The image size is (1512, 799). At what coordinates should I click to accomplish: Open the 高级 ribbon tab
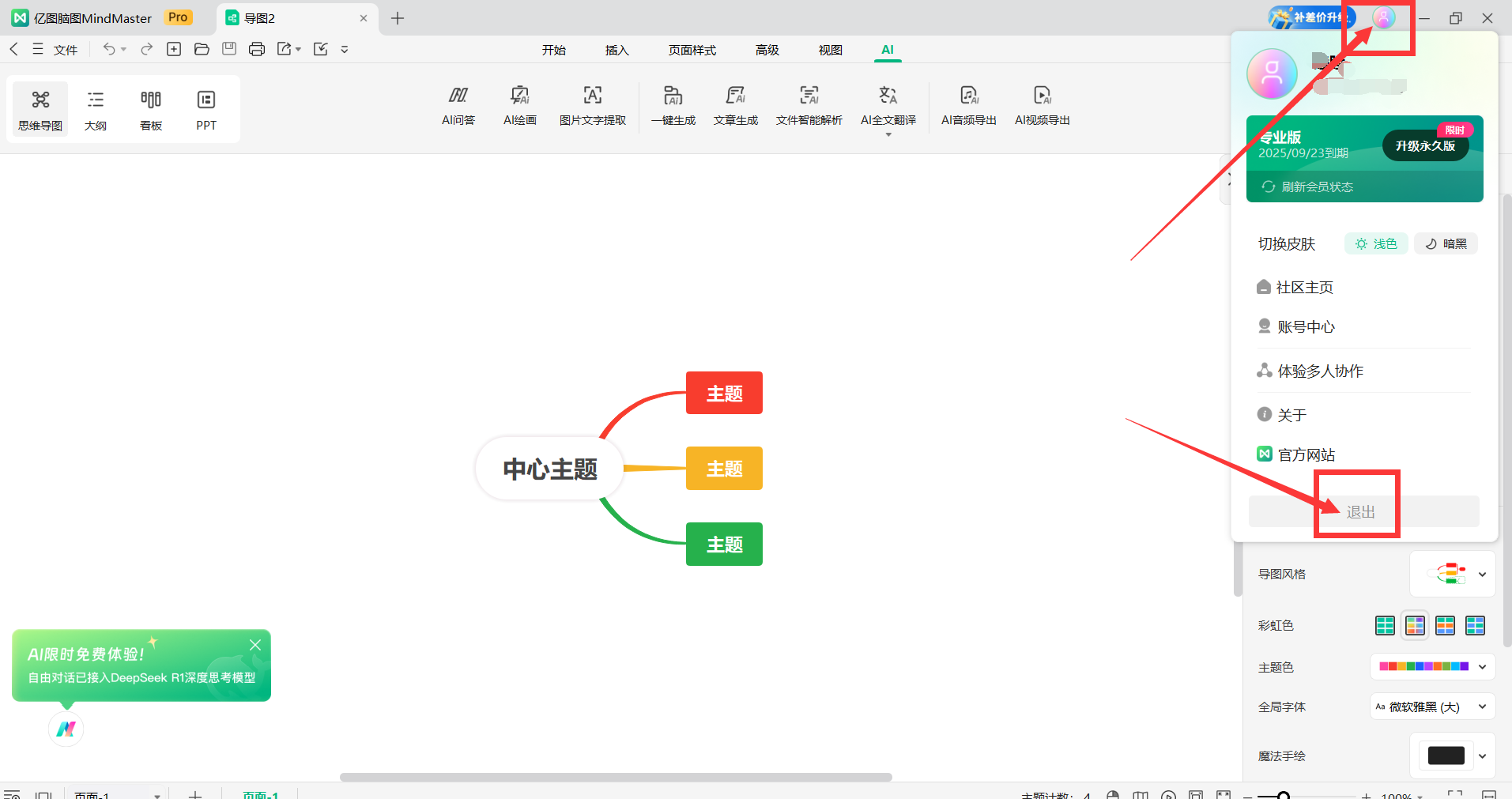[x=767, y=50]
